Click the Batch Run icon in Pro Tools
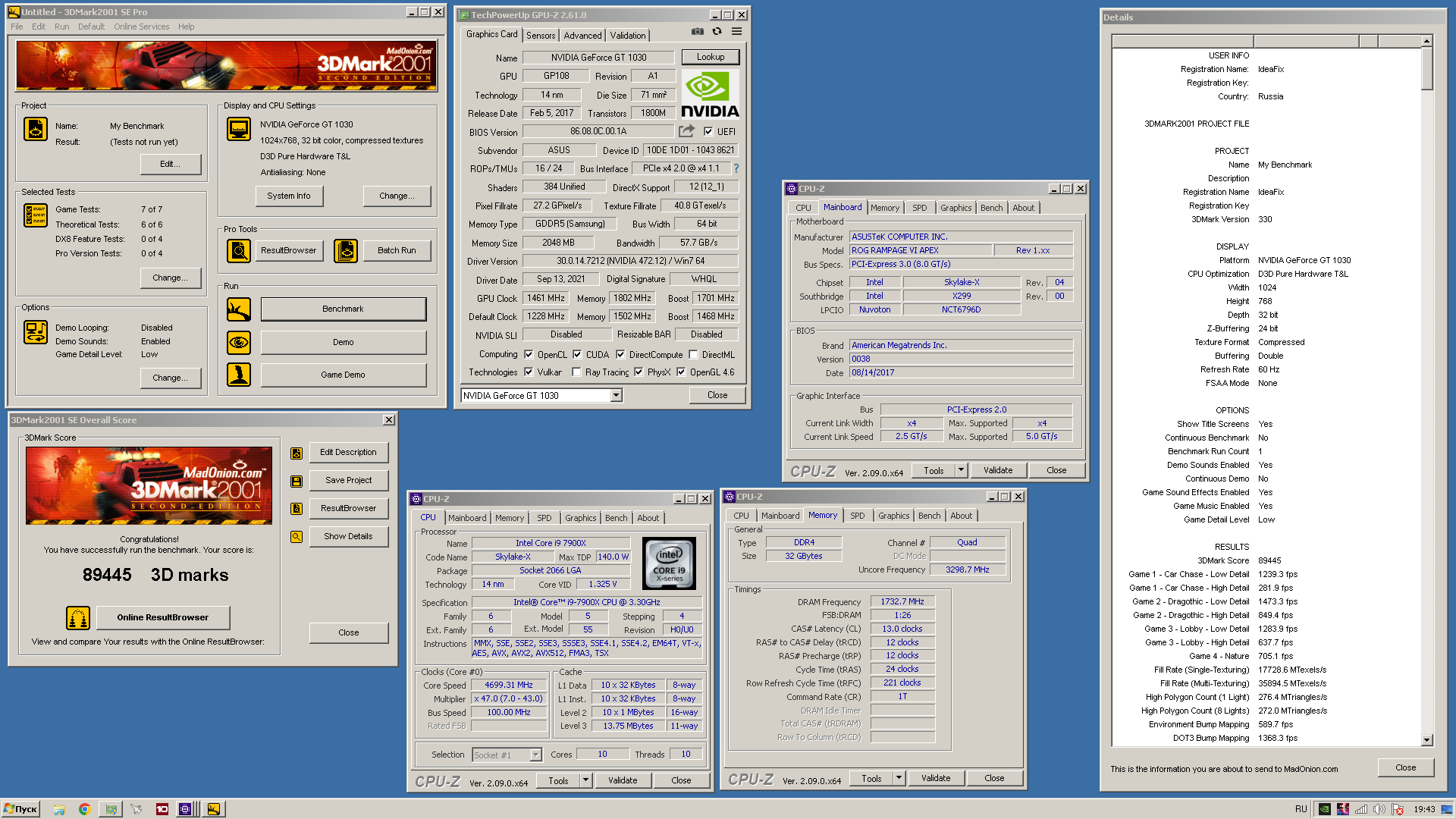 point(346,250)
